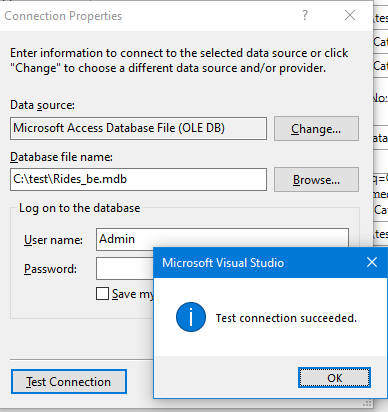Toggle the Save my password checkbox

pyautogui.click(x=102, y=294)
